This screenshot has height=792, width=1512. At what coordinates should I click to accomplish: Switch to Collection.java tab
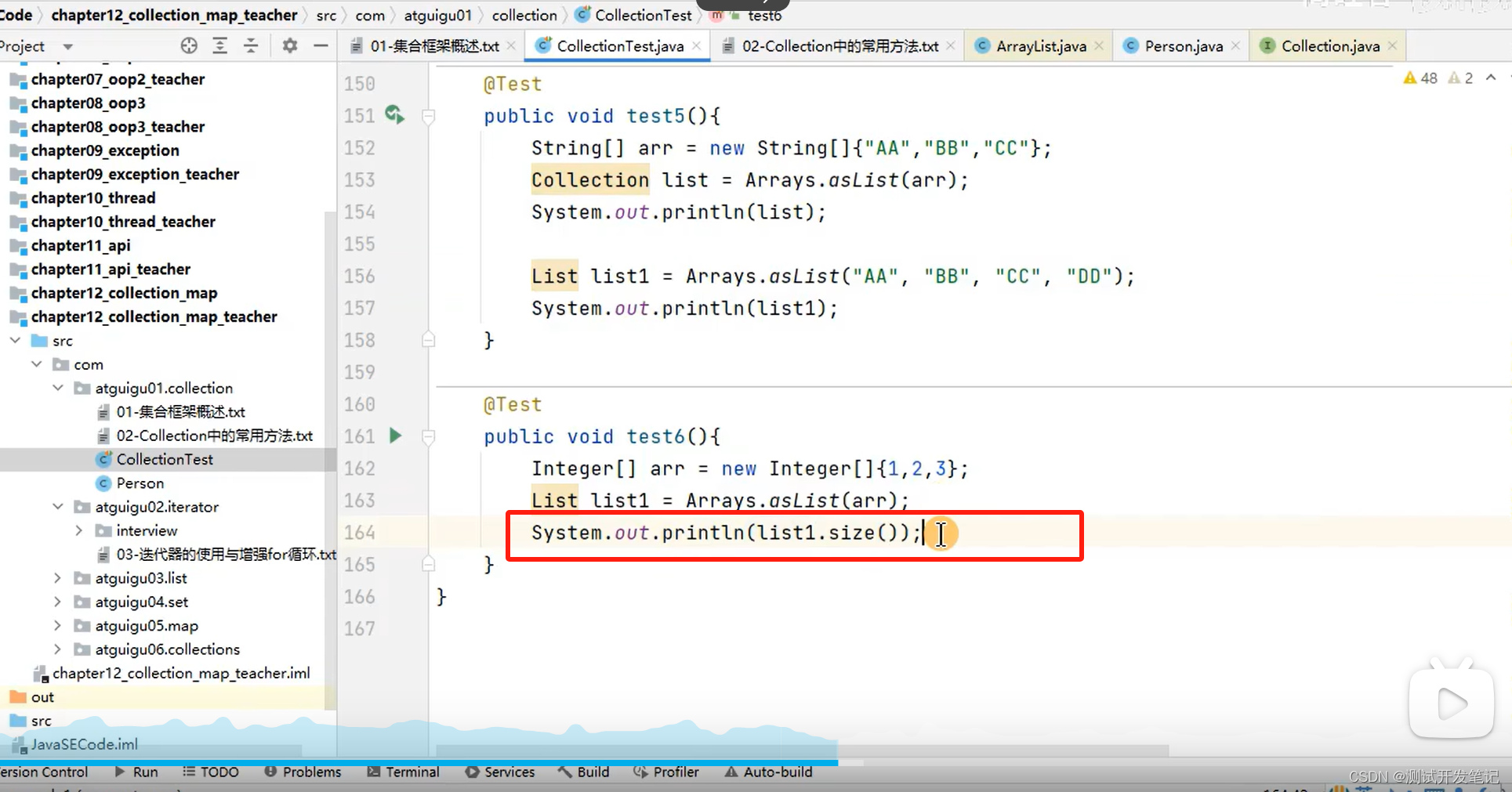tap(1329, 46)
